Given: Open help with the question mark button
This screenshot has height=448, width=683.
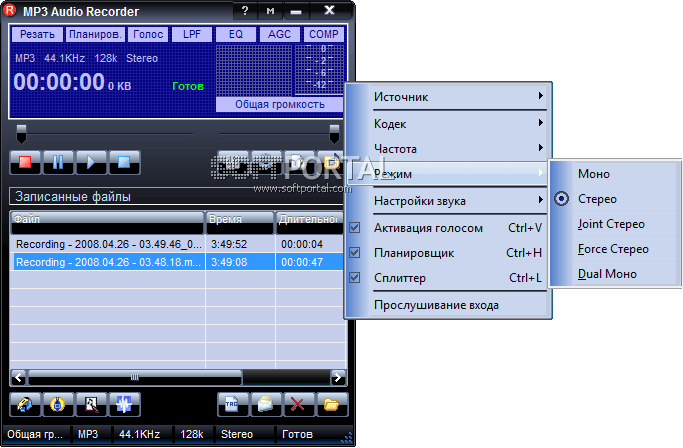Looking at the screenshot, I should point(245,10).
